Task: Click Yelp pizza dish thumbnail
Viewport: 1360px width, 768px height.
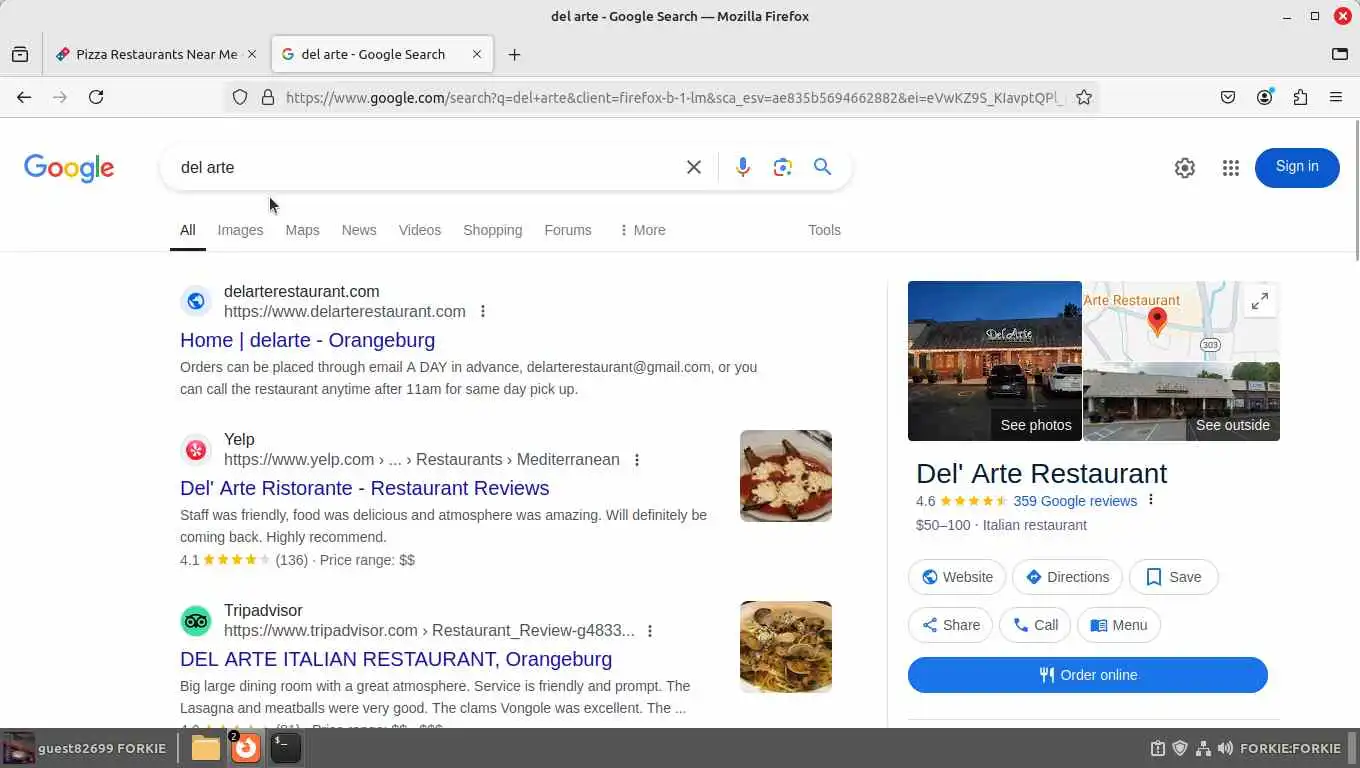Action: [786, 476]
